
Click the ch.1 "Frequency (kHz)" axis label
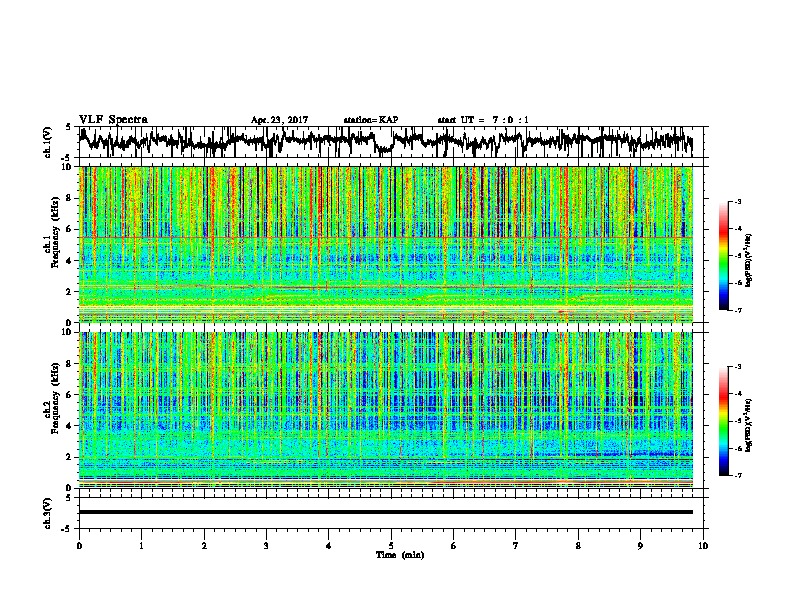click(x=56, y=230)
